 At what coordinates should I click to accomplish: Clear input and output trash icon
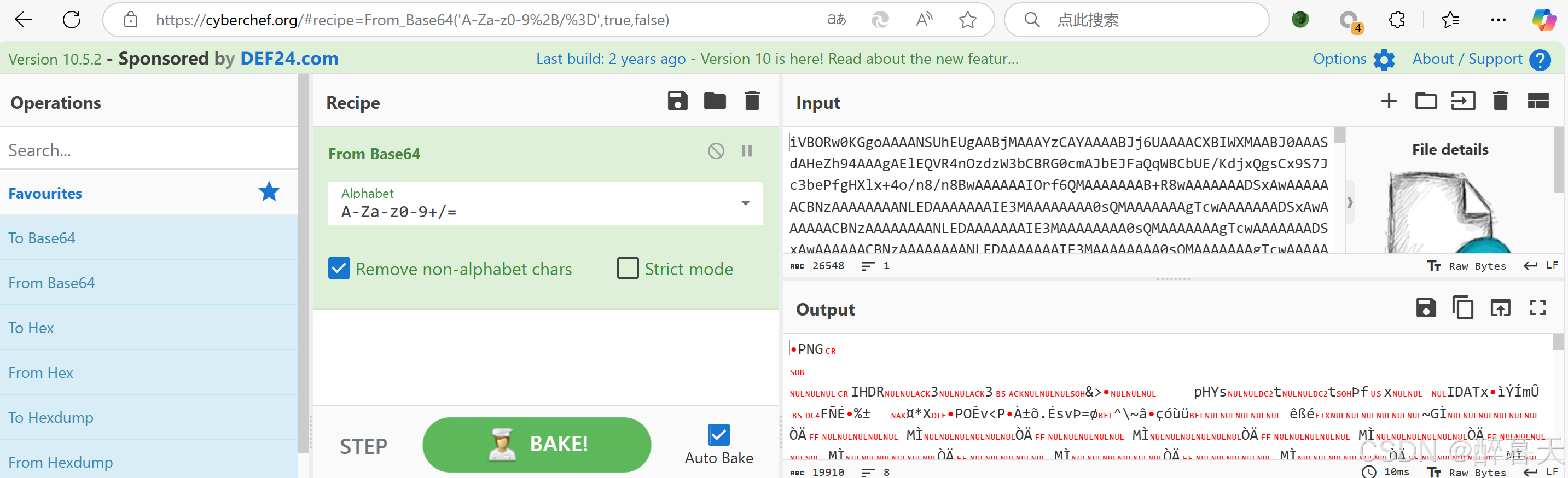point(1501,101)
